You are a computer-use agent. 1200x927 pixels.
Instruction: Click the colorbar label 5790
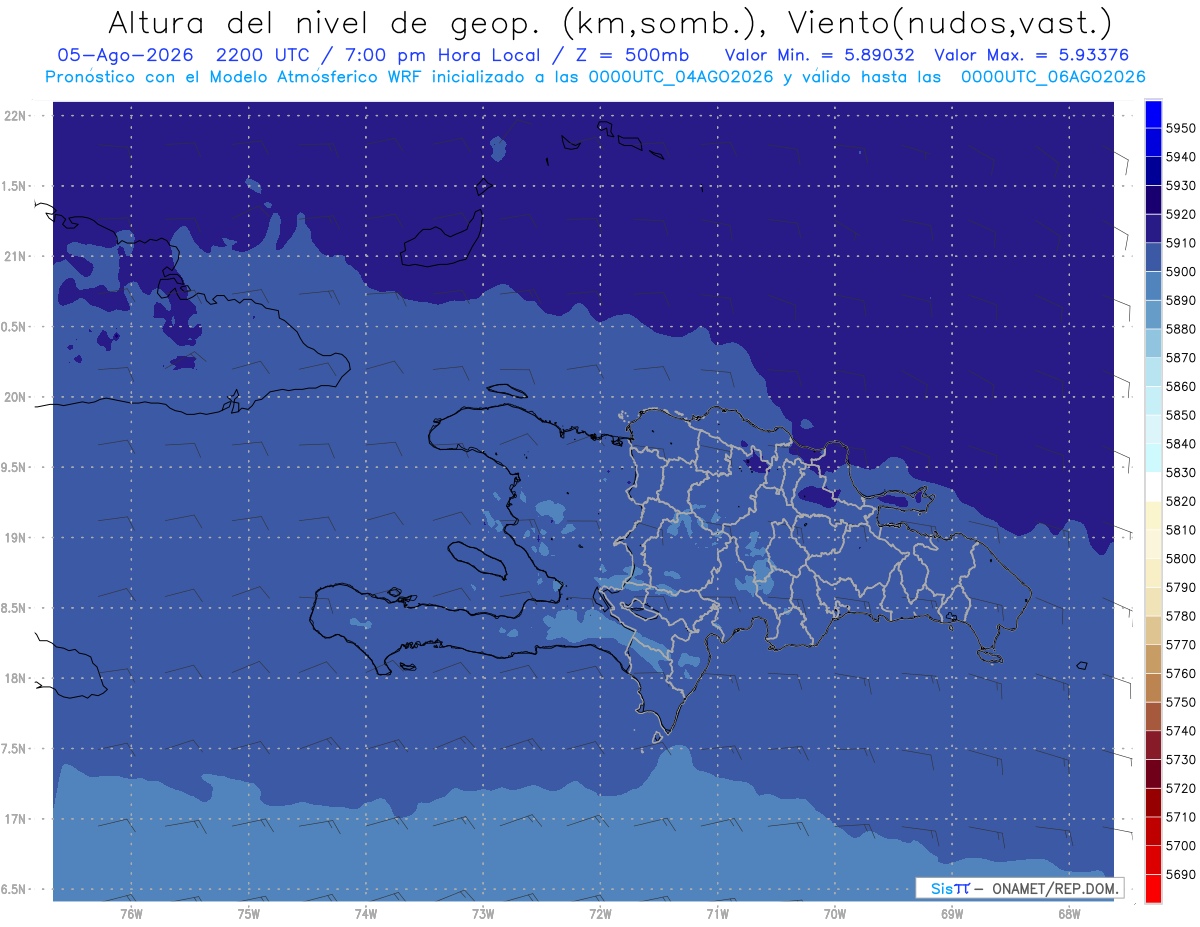(x=1181, y=587)
